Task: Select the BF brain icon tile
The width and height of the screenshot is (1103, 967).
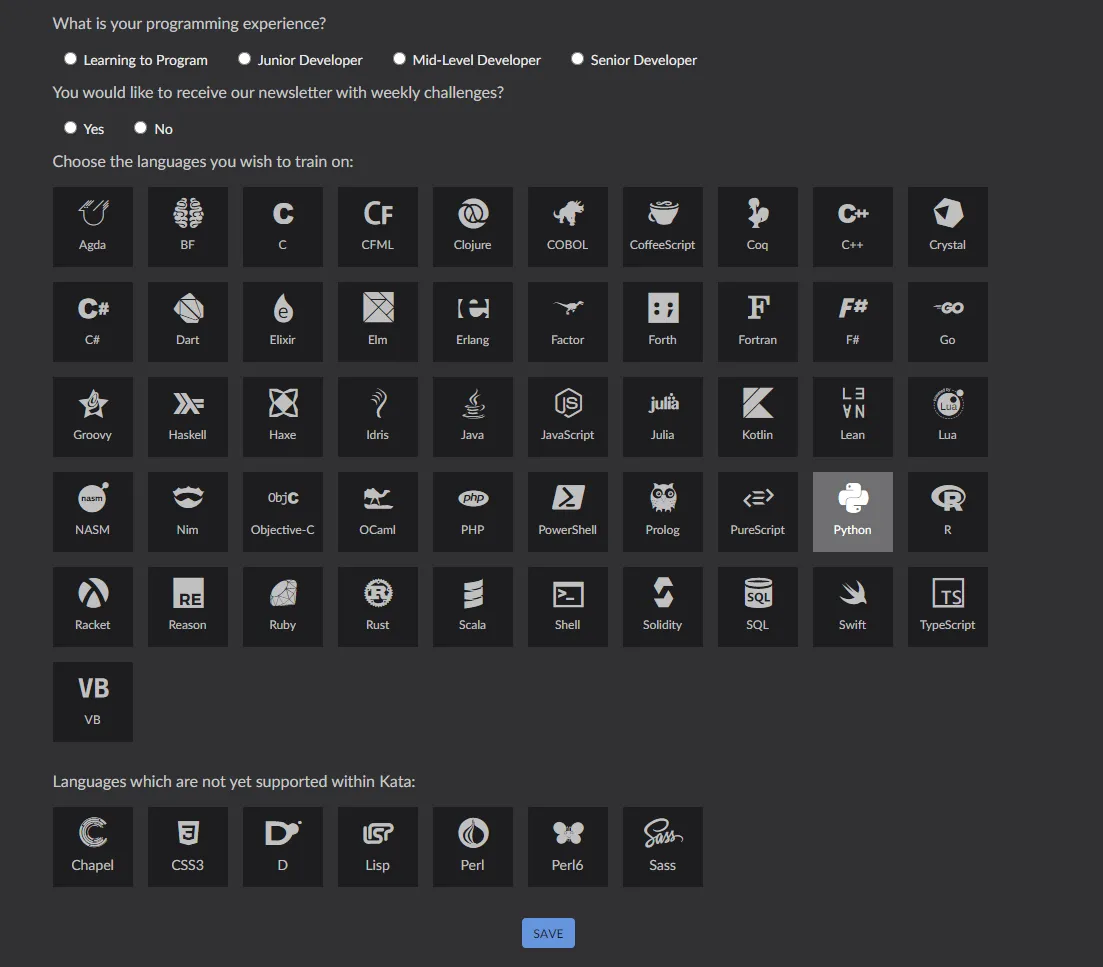Action: point(188,227)
